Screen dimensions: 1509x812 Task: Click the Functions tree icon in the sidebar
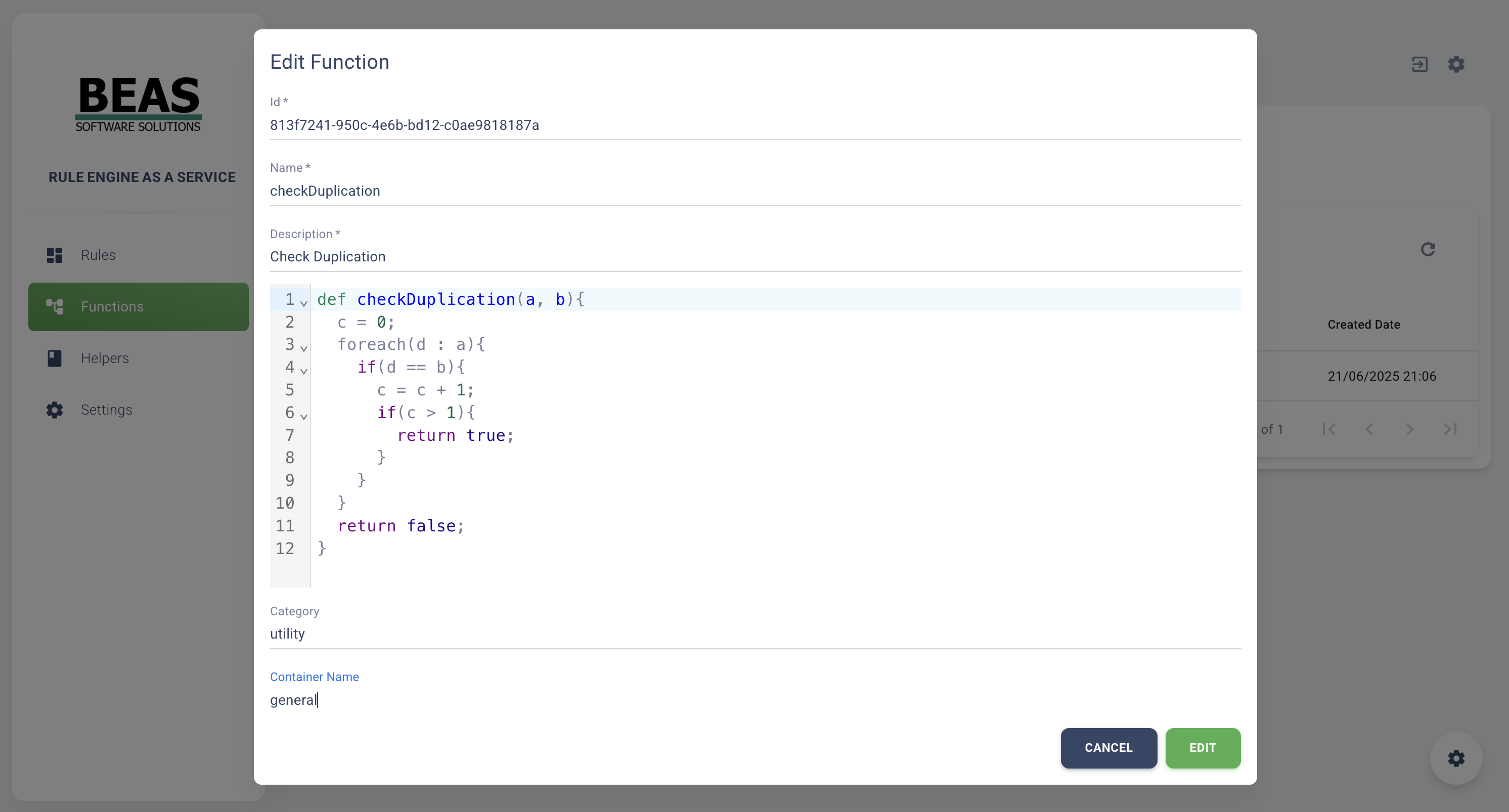(x=55, y=306)
